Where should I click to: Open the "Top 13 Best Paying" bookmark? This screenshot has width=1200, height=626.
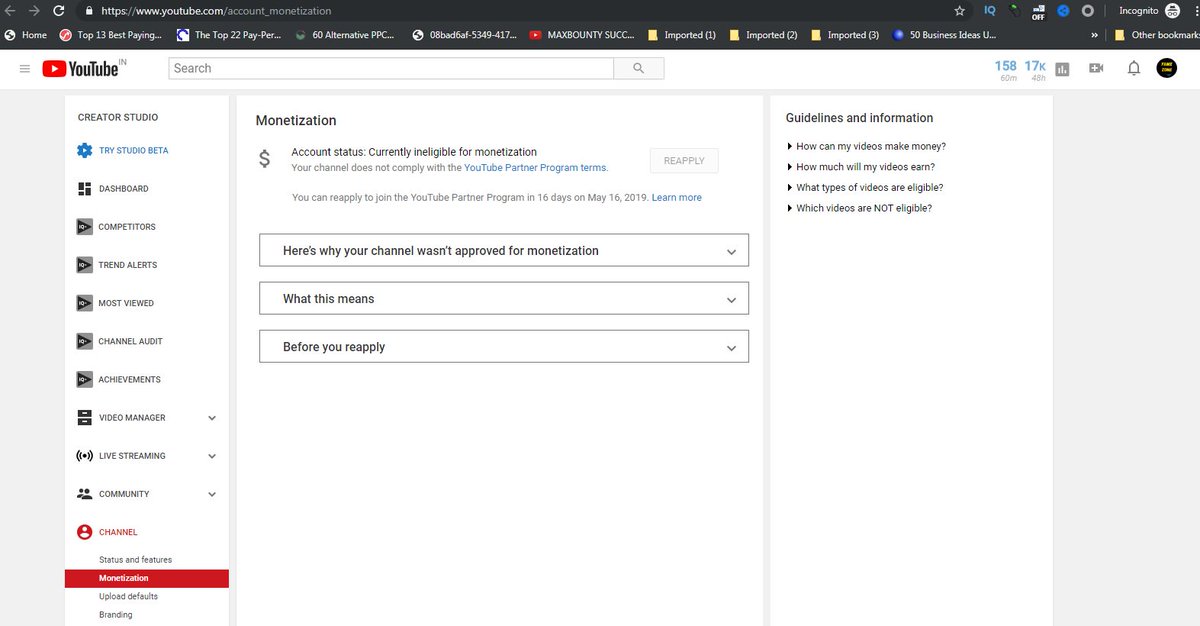coord(110,35)
